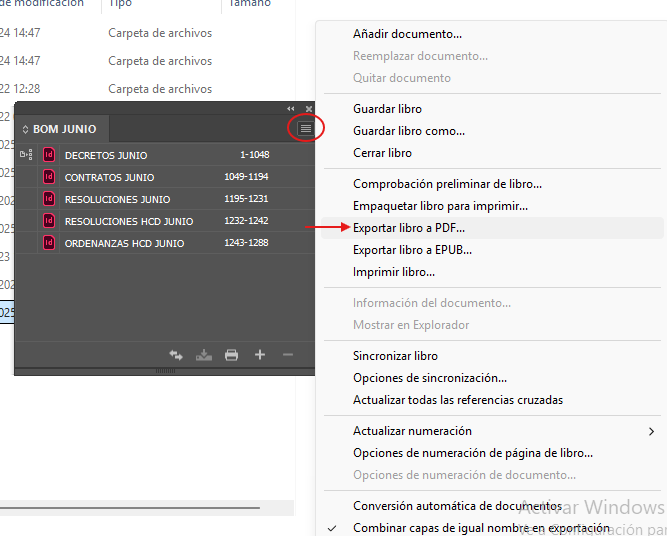Select the DECRETOS JUNIO document row

point(165,154)
